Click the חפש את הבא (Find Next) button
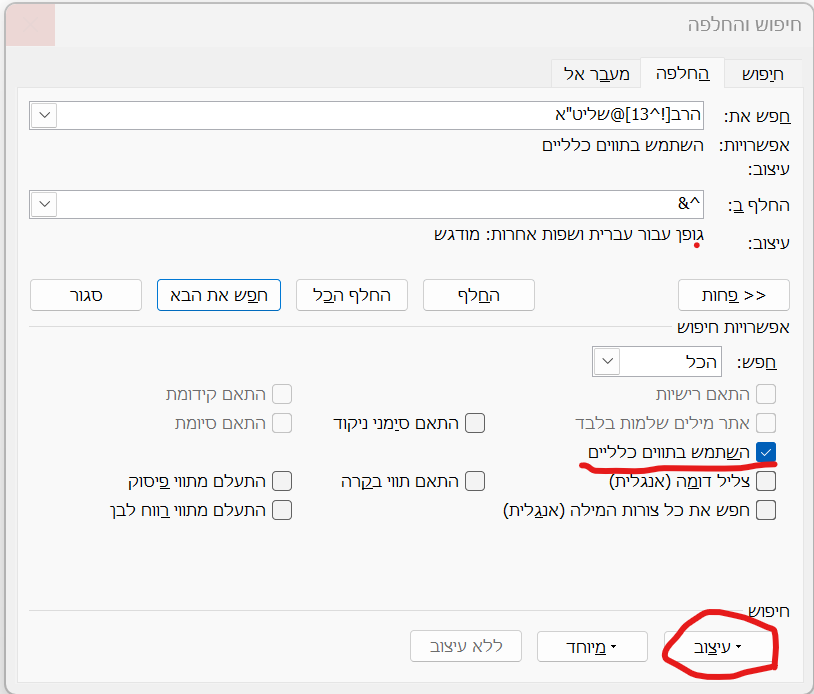 click(219, 295)
